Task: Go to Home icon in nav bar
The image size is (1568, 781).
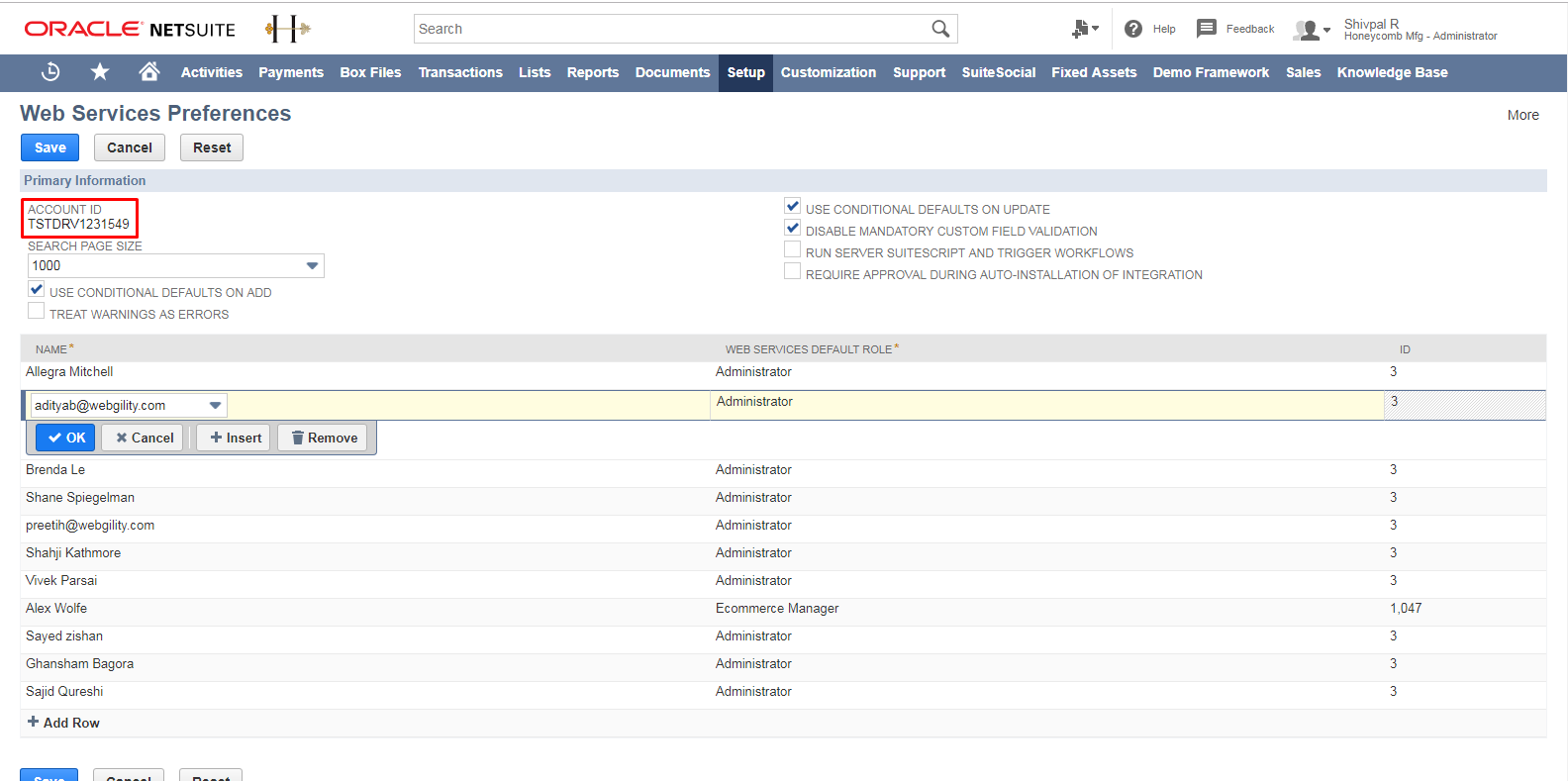Action: click(149, 71)
